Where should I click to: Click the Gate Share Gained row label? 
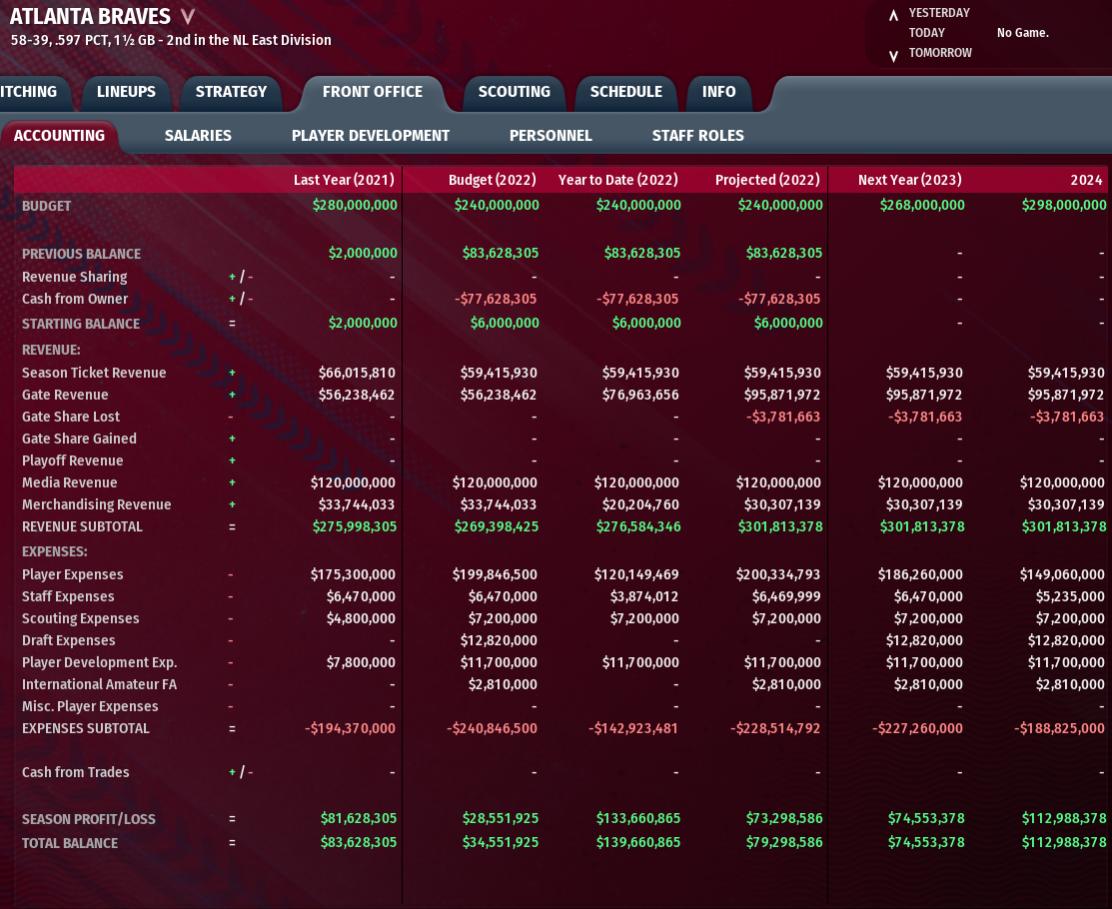[x=79, y=438]
